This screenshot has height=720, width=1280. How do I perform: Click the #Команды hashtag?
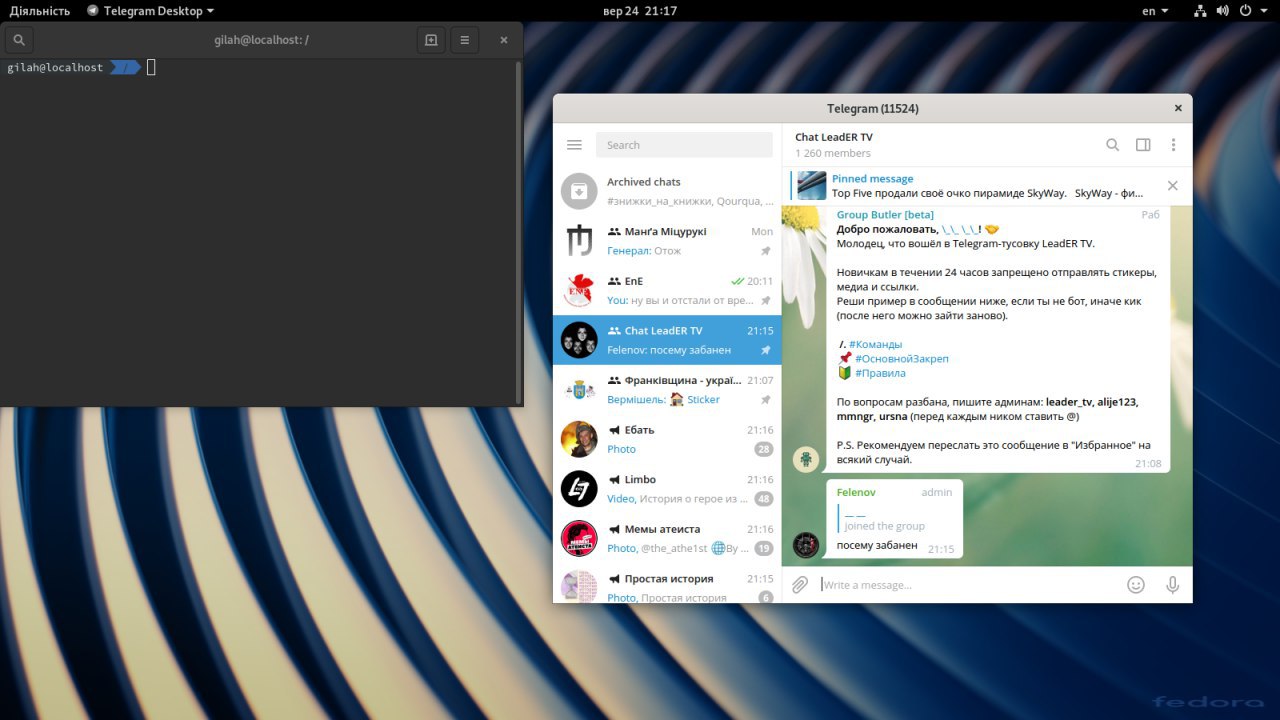click(x=875, y=345)
